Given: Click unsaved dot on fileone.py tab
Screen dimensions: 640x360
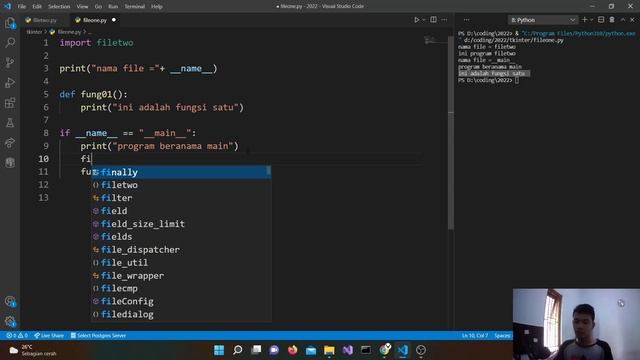Looking at the screenshot, I should [x=114, y=20].
